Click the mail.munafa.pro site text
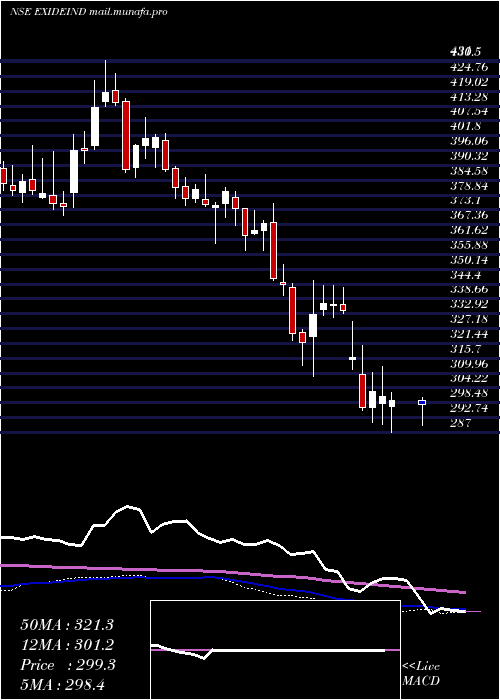The height and width of the screenshot is (700, 500). (128, 12)
